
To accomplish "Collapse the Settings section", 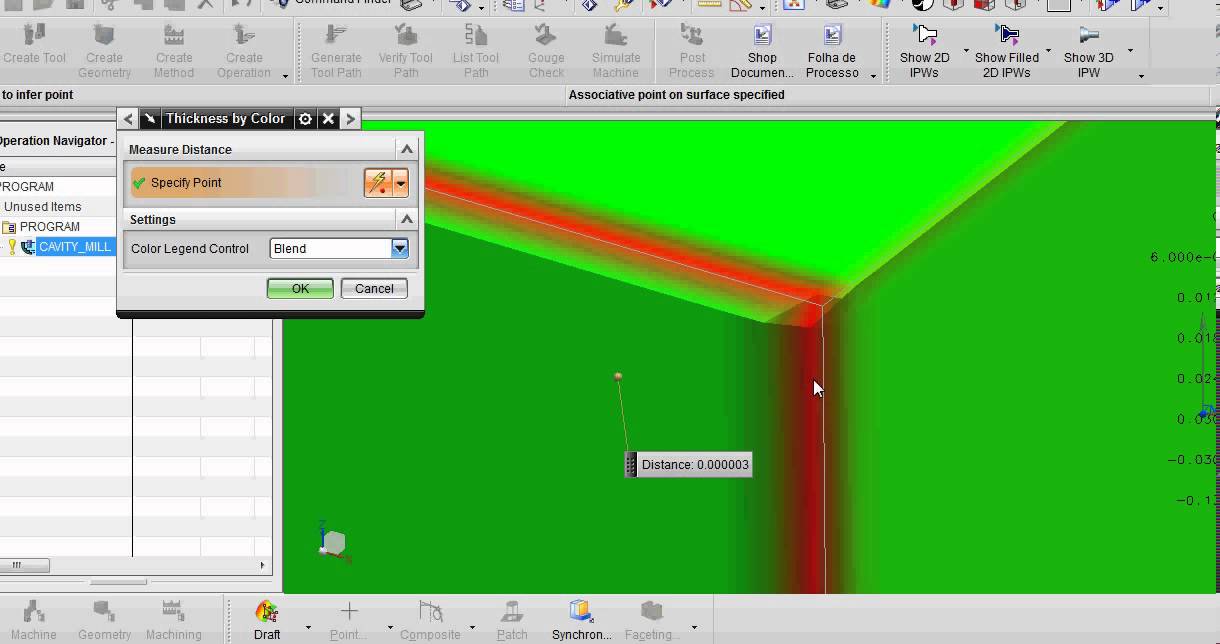I will coord(407,219).
